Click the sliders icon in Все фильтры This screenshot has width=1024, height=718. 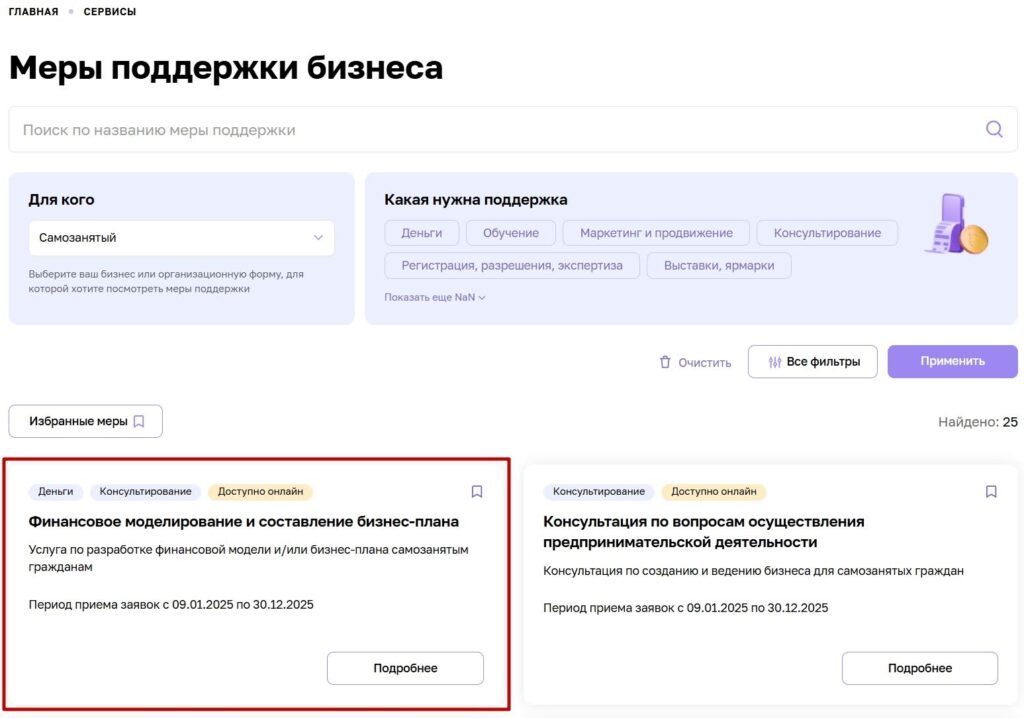tap(774, 362)
